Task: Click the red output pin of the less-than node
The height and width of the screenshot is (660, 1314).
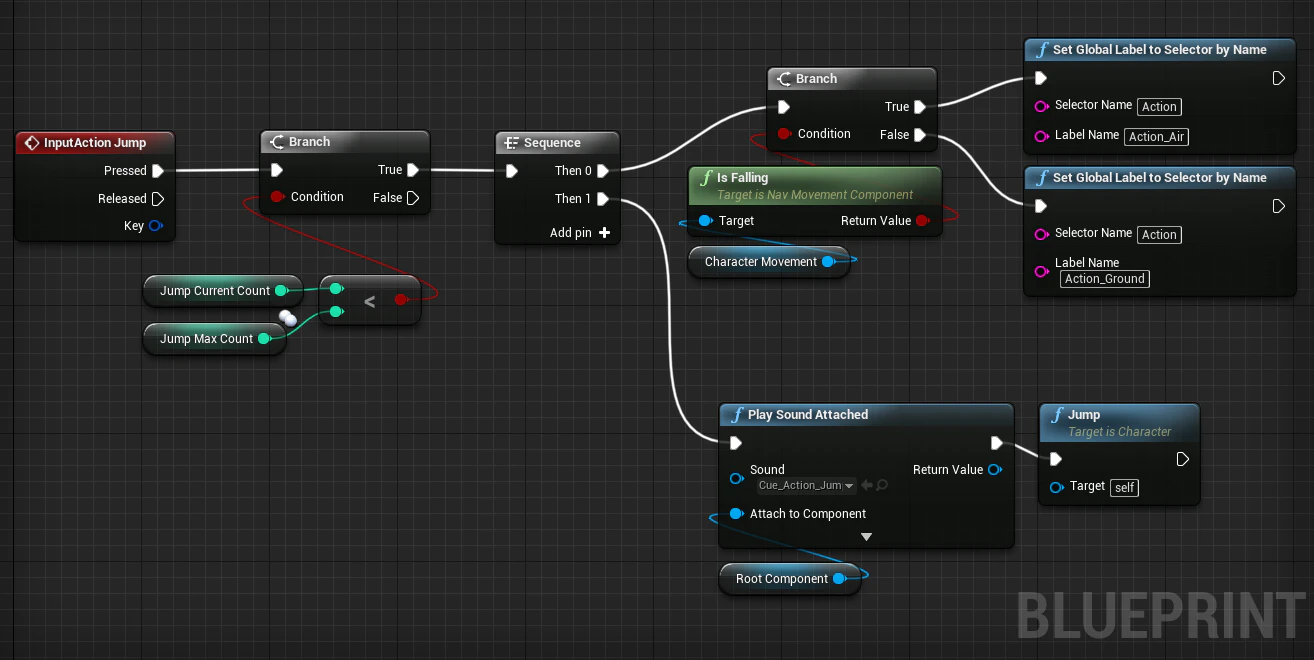Action: click(401, 299)
